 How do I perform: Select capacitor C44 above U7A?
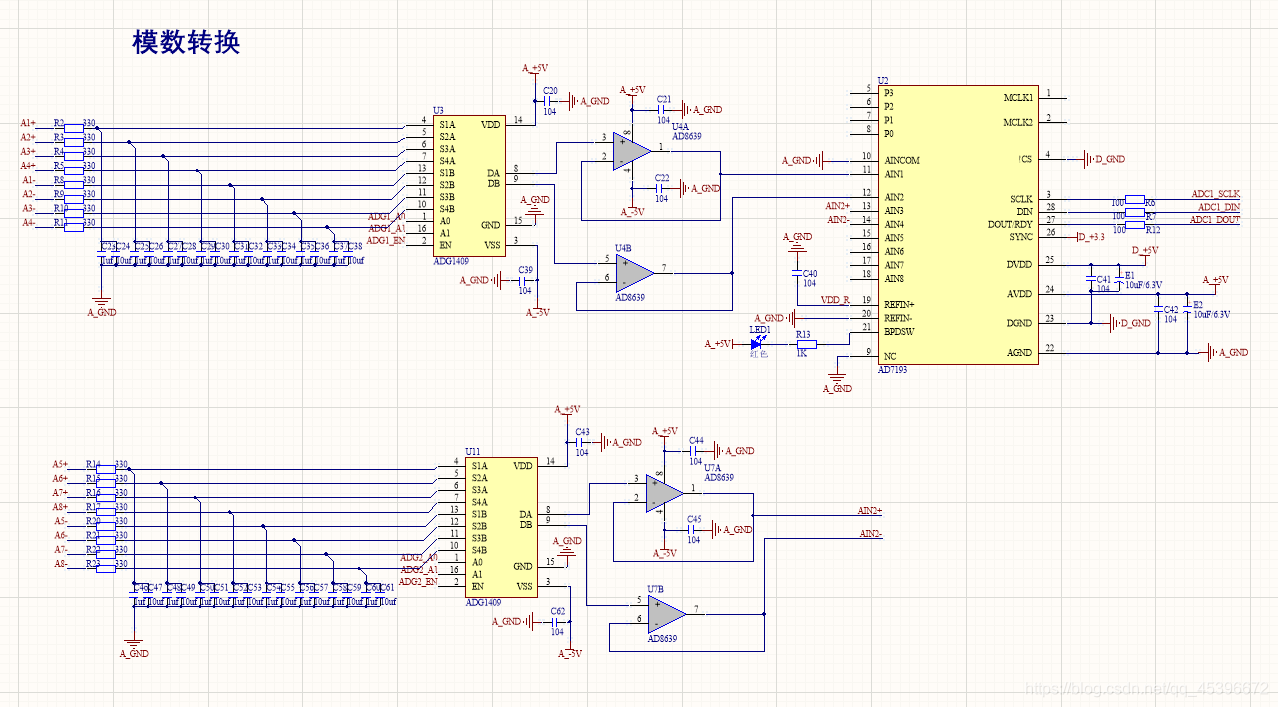point(695,451)
